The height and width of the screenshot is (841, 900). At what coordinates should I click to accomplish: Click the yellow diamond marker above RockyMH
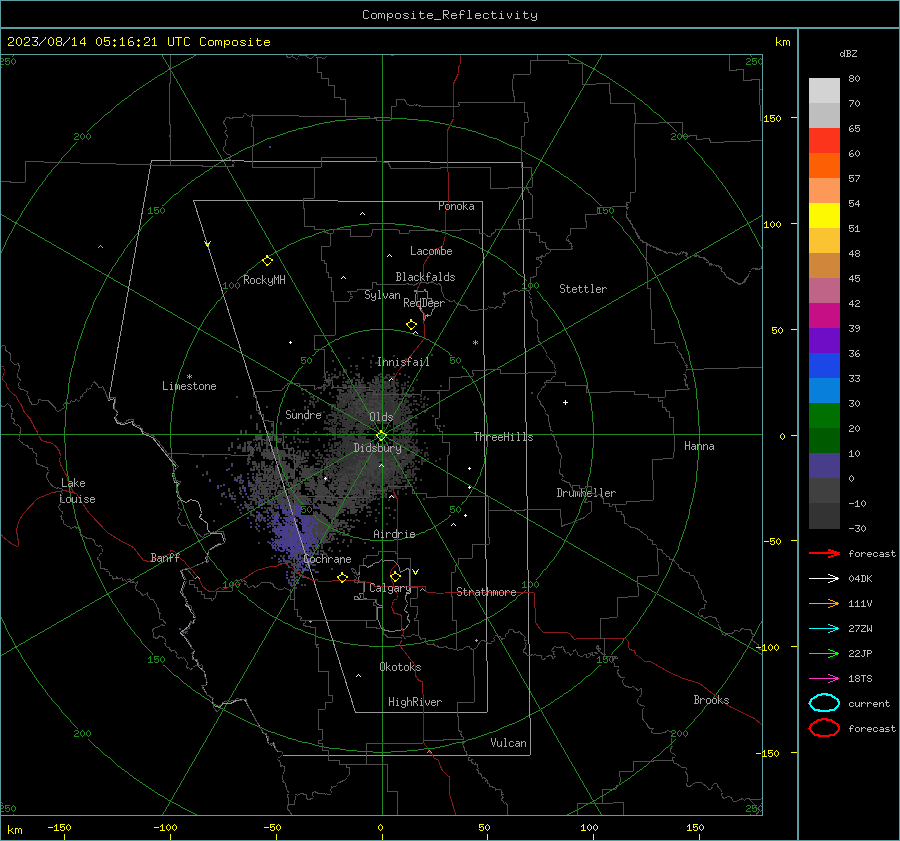pyautogui.click(x=267, y=261)
